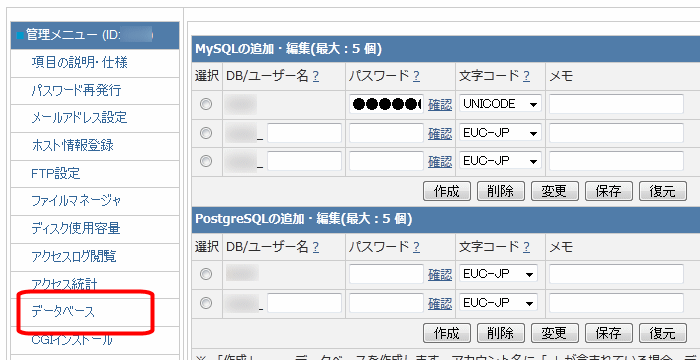Focus the memo field in the first PostgreSQL row
The image size is (700, 360).
click(x=617, y=273)
